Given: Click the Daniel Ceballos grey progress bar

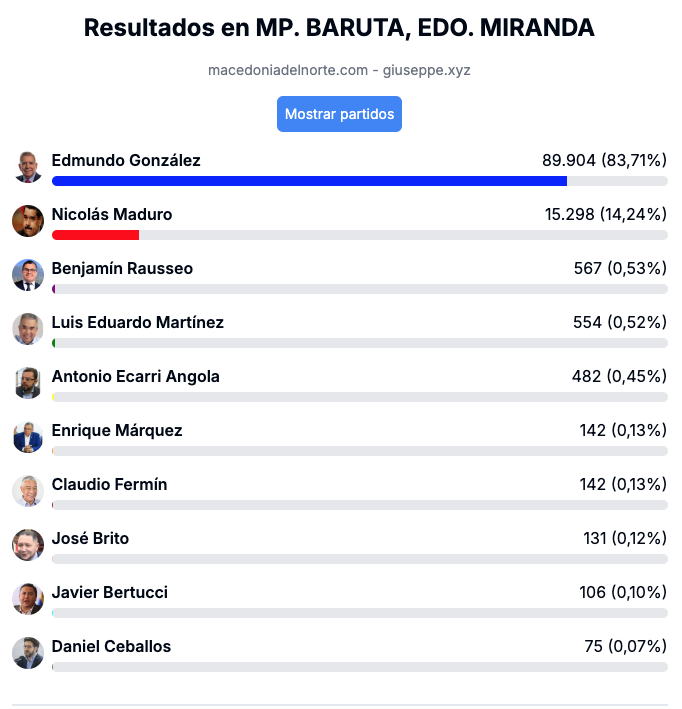Looking at the screenshot, I should 360,667.
